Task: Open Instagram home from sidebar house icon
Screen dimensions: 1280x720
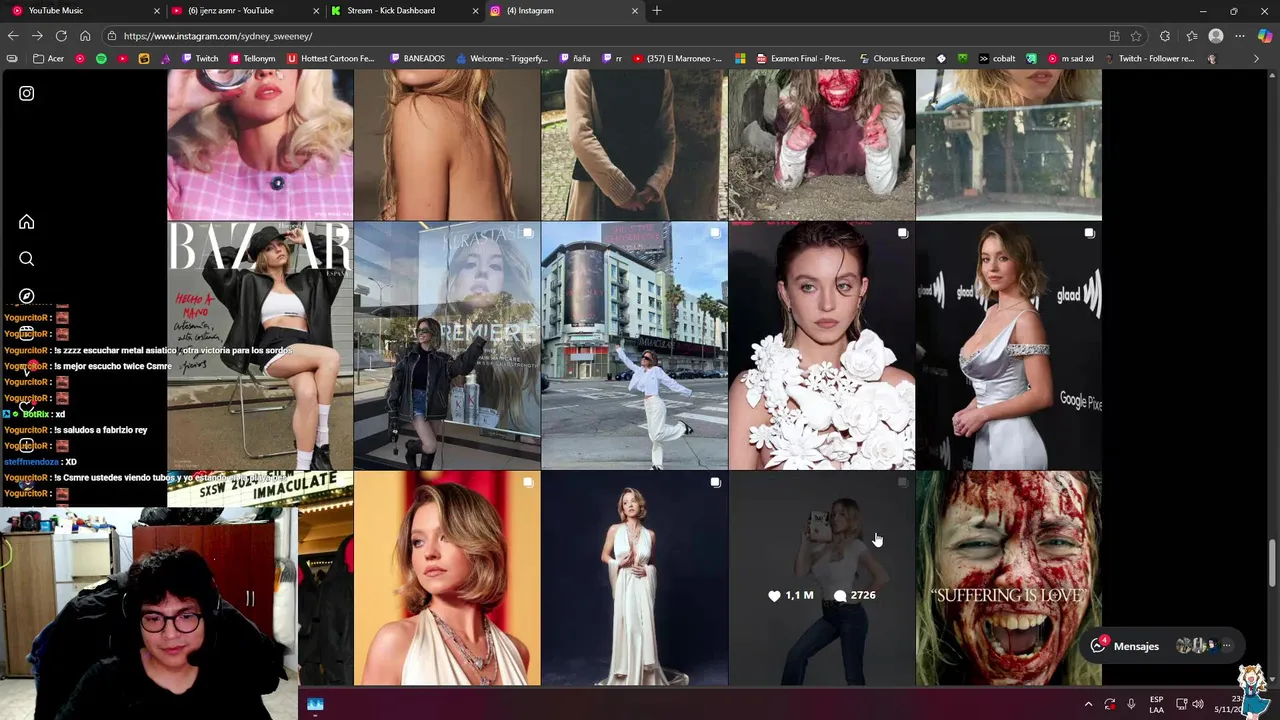Action: coord(27,222)
